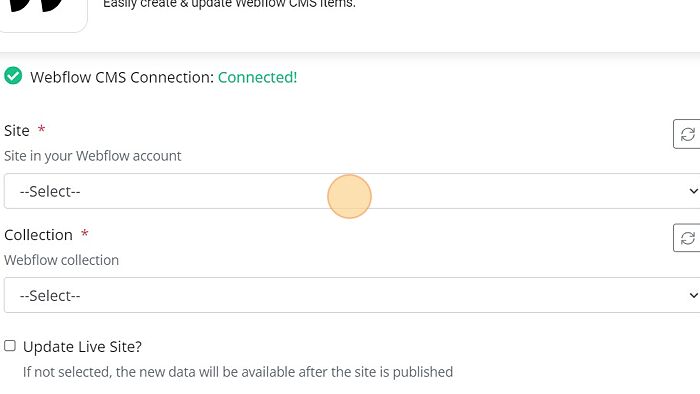Refresh the Site list with the reload icon
Viewport: 700px width, 394px height.
click(x=687, y=134)
